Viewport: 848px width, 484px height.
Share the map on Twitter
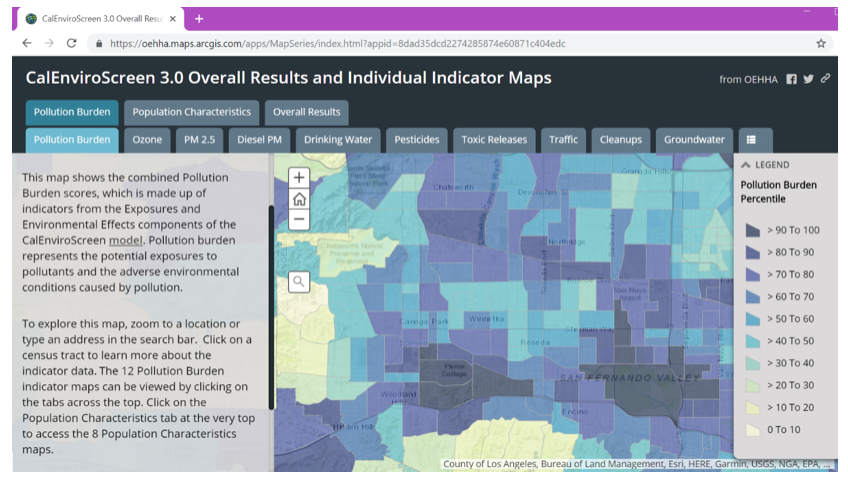click(808, 79)
